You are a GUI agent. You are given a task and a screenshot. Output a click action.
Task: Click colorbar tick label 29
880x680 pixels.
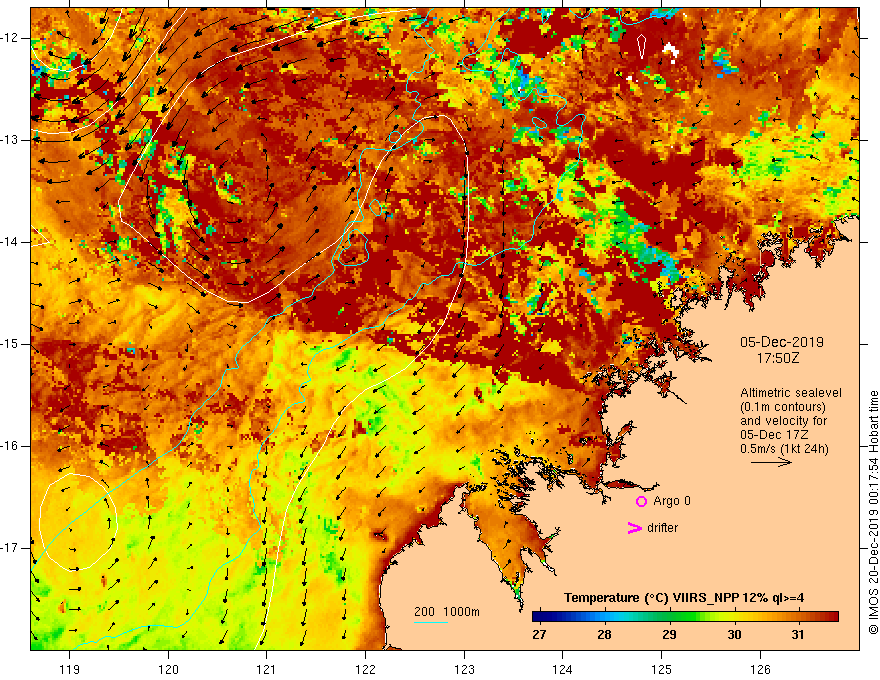click(x=669, y=635)
